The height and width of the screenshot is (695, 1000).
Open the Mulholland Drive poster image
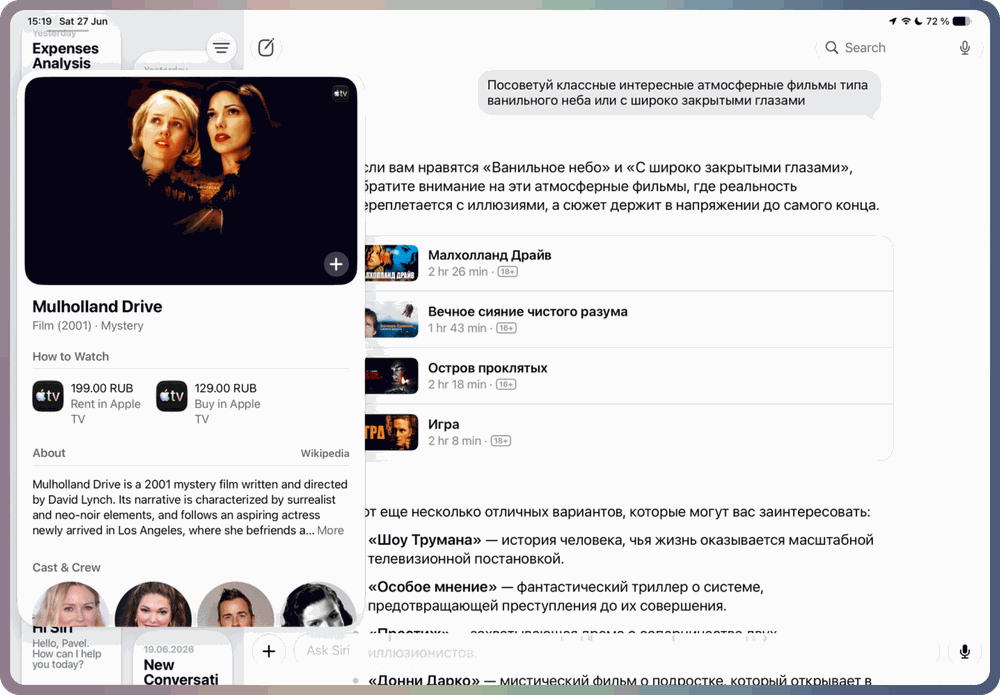click(x=191, y=181)
